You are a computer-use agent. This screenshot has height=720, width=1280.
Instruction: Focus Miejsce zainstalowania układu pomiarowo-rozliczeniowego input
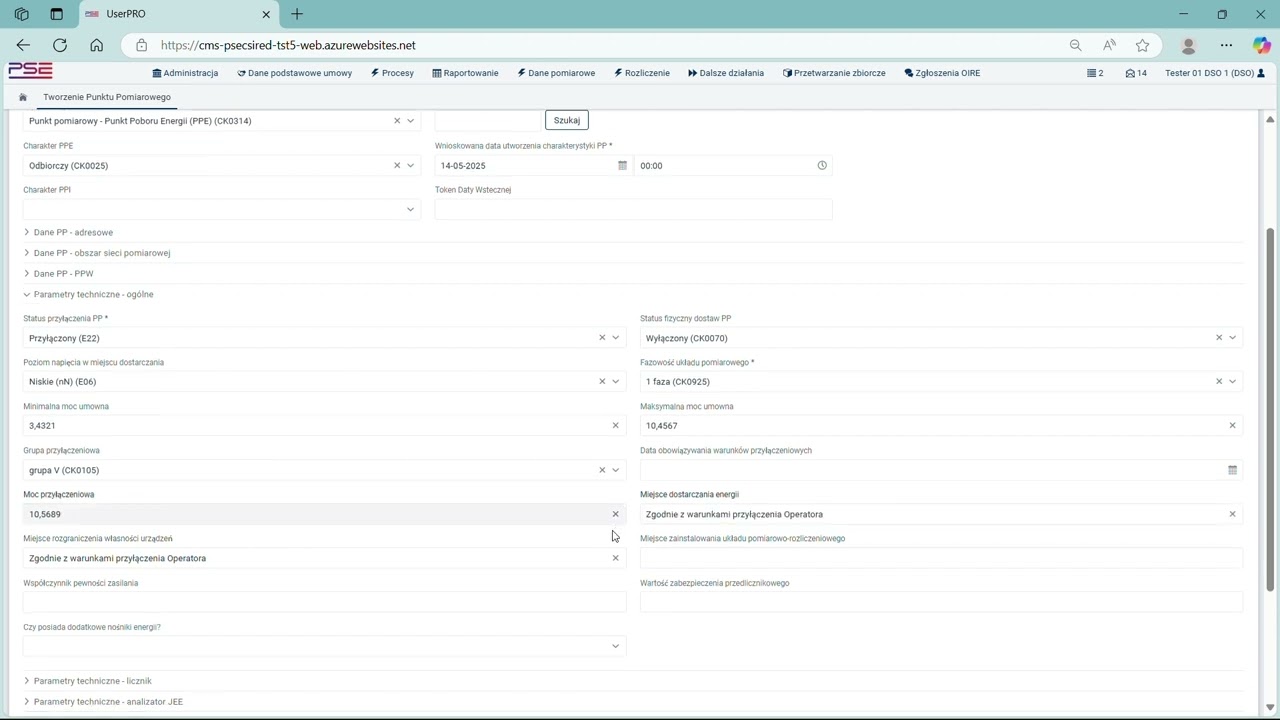[x=941, y=558]
